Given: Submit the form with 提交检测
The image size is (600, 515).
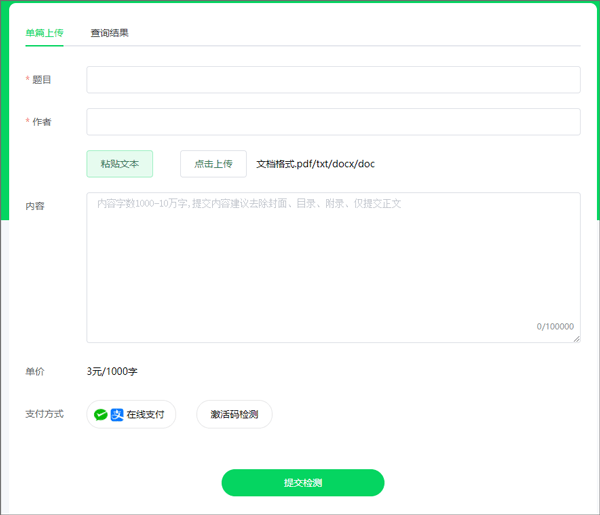Looking at the screenshot, I should (x=302, y=483).
